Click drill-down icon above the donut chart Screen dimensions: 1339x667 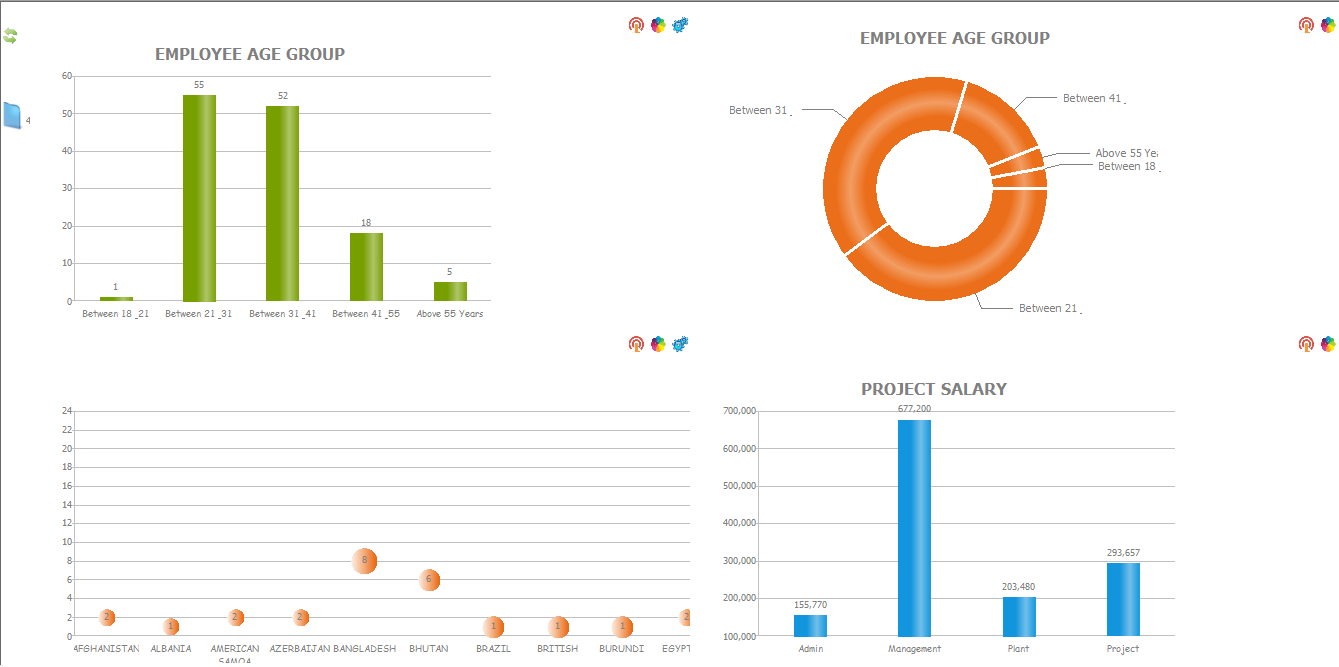coord(1304,24)
